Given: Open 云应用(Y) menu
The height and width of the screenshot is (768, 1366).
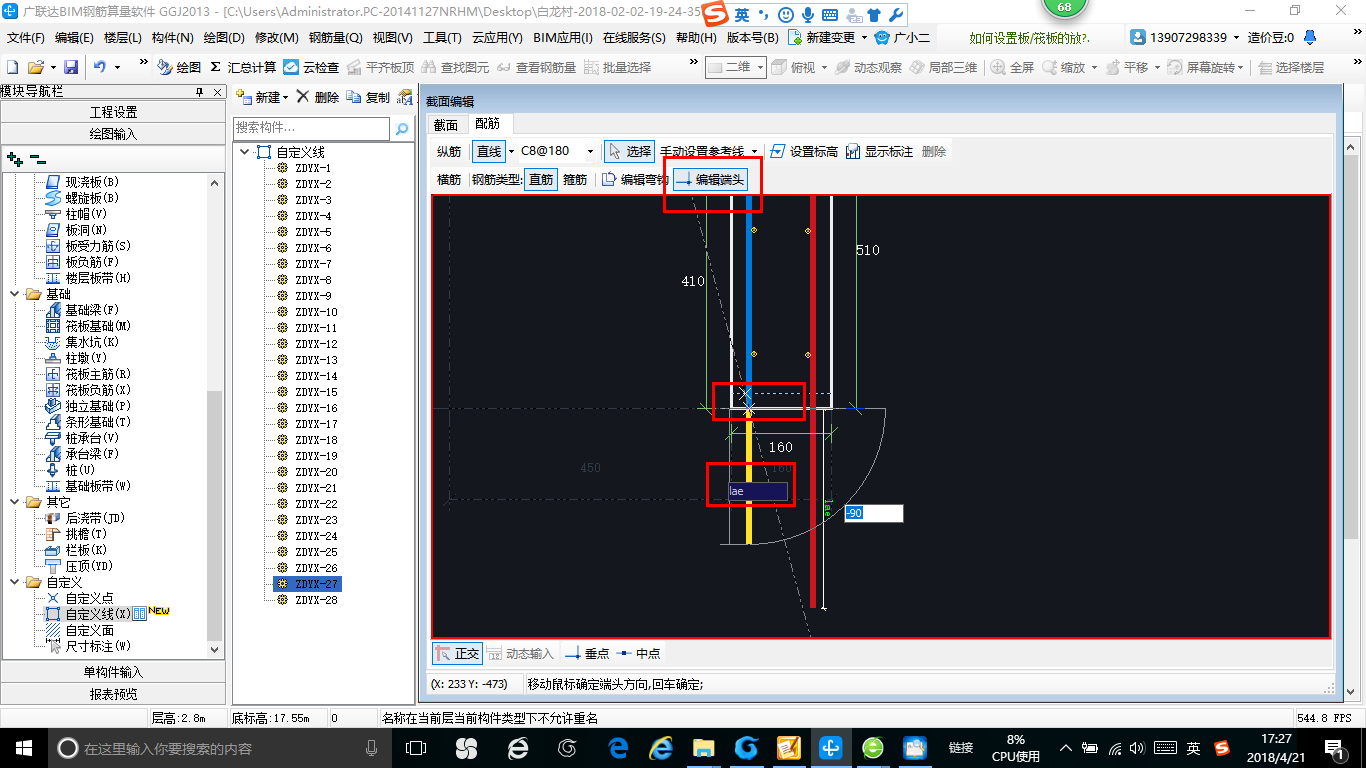Looking at the screenshot, I should (497, 37).
